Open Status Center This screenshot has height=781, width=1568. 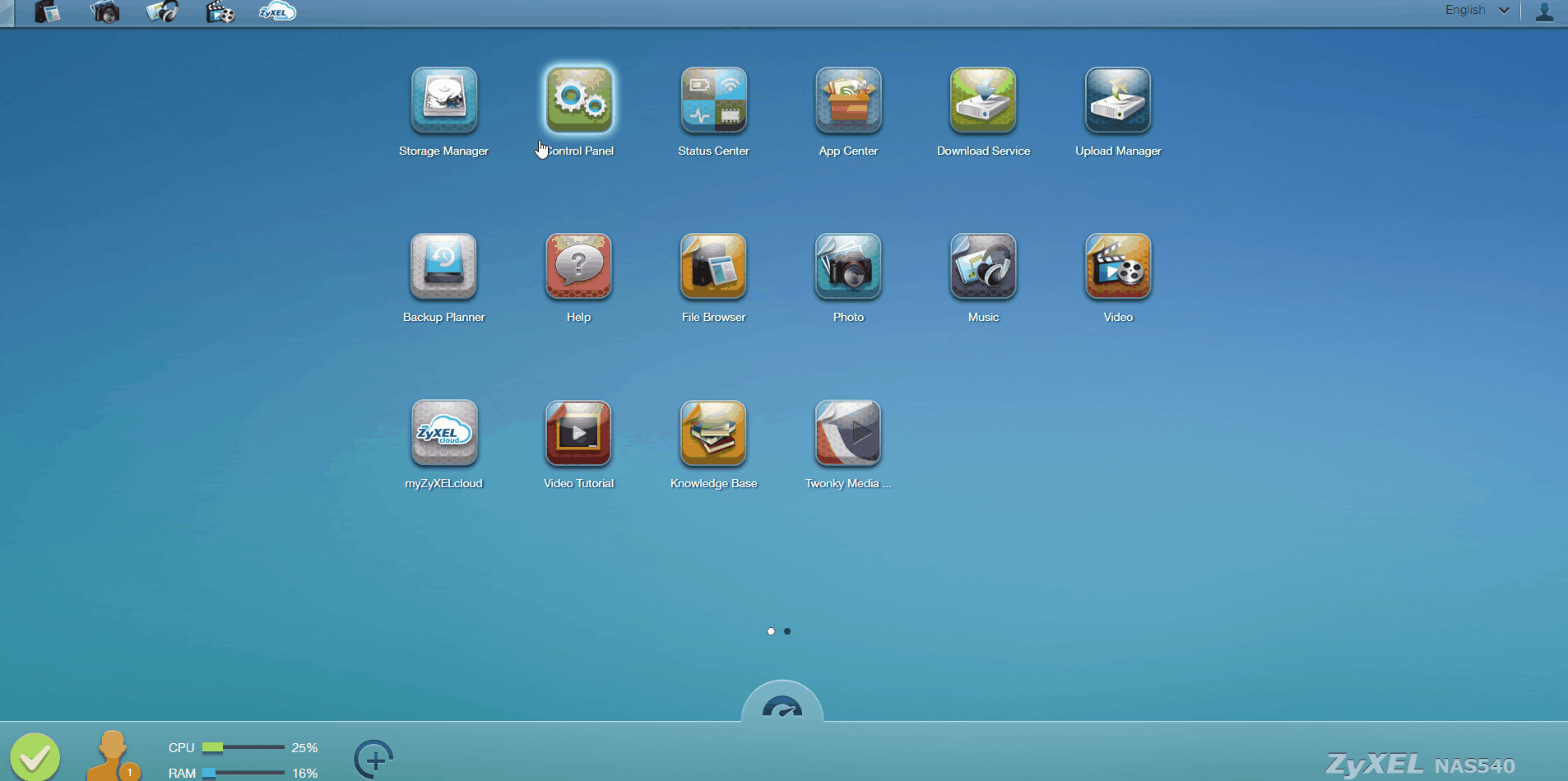[x=714, y=100]
